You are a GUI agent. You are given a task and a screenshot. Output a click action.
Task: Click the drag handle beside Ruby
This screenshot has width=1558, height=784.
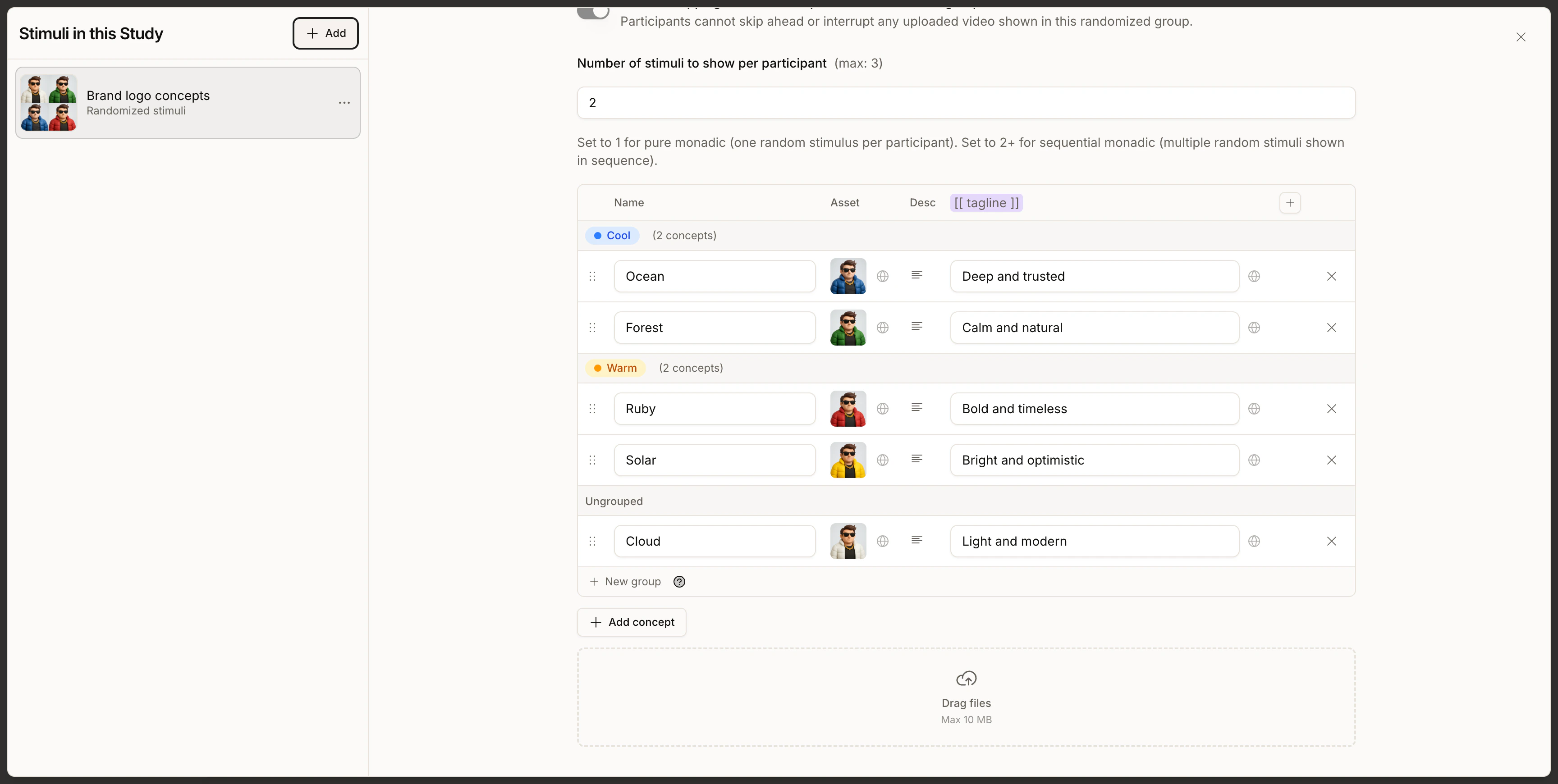coord(592,409)
